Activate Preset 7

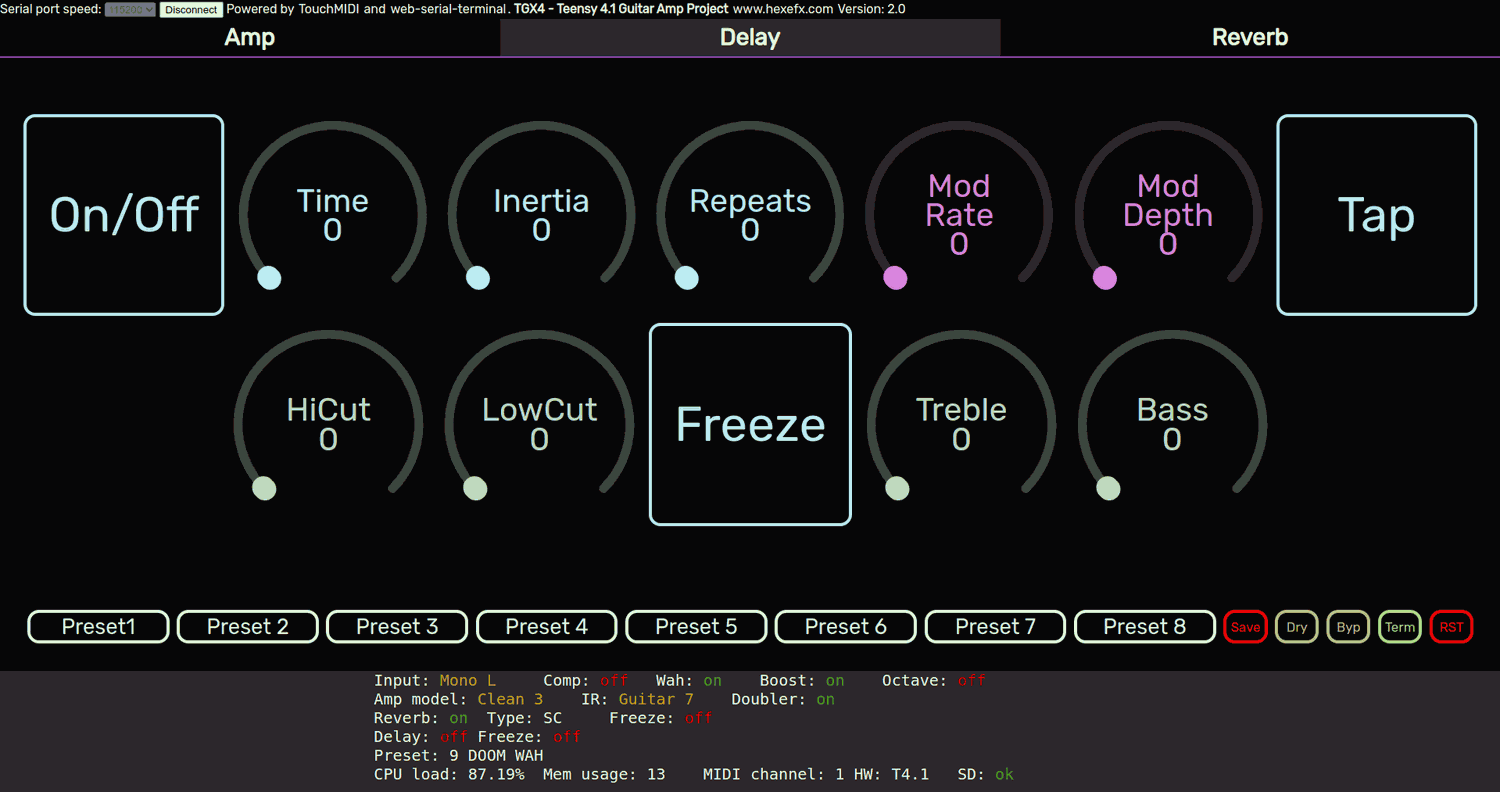(995, 627)
